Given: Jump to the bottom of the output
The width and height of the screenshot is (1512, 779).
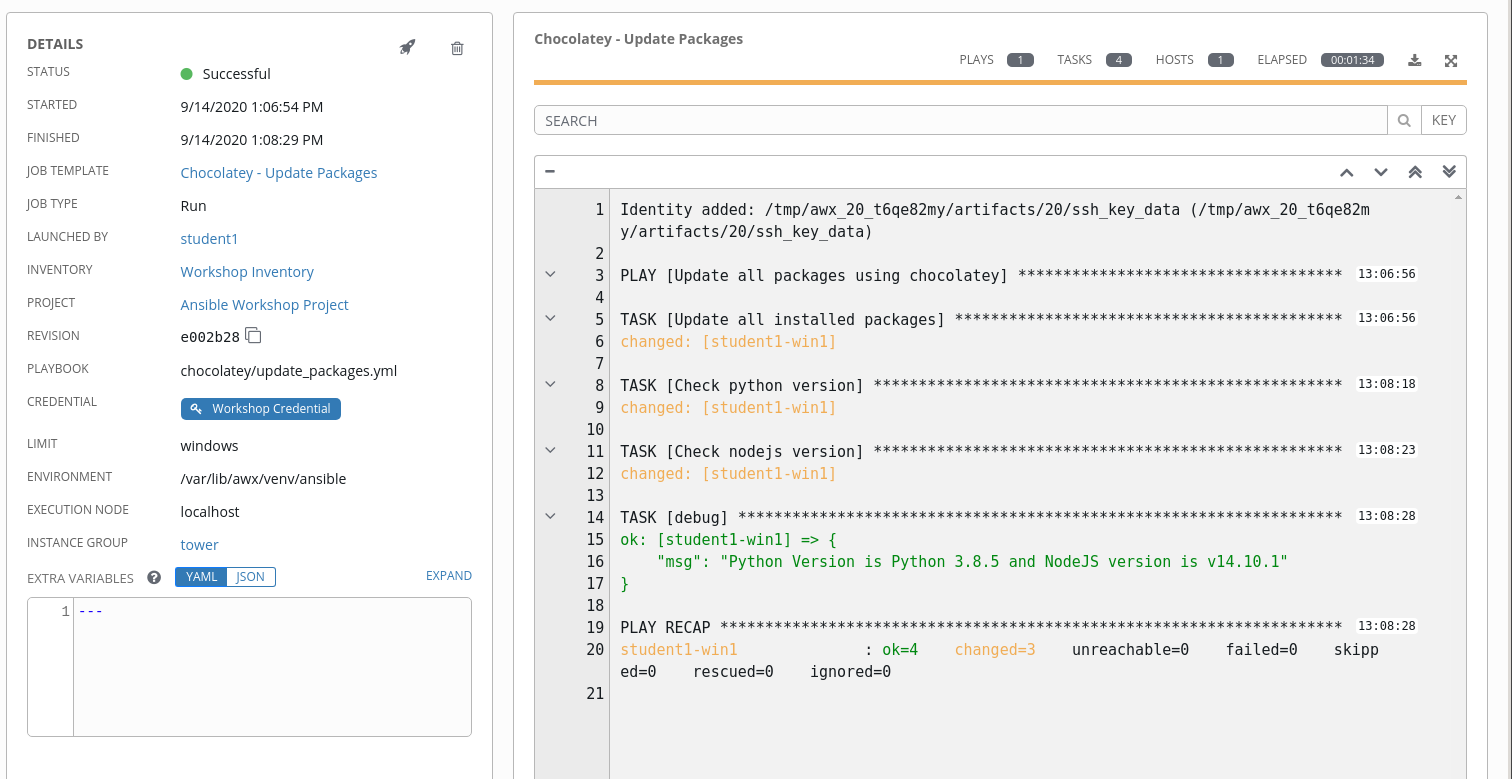Looking at the screenshot, I should point(1449,172).
